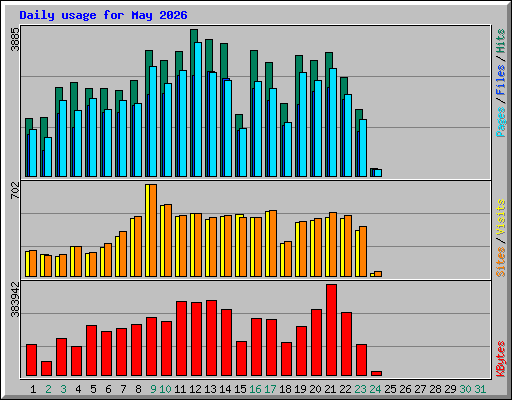Click day label '27'

[420, 389]
